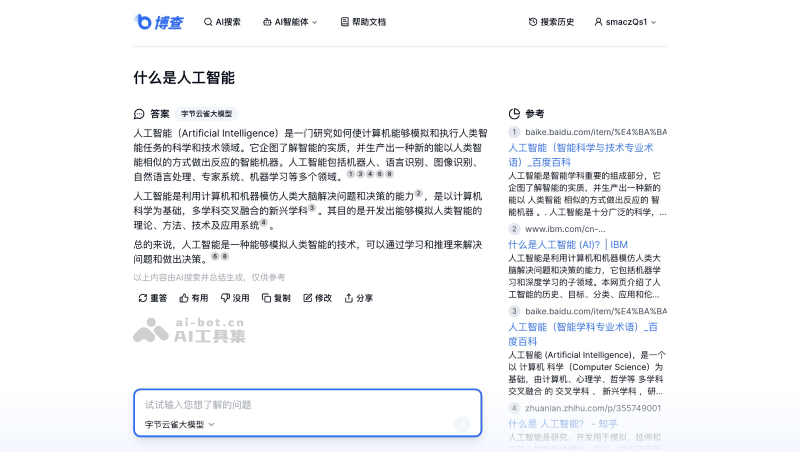Screen dimensions: 800x452
Task: Click the 博查 logo icon
Action: (x=143, y=21)
